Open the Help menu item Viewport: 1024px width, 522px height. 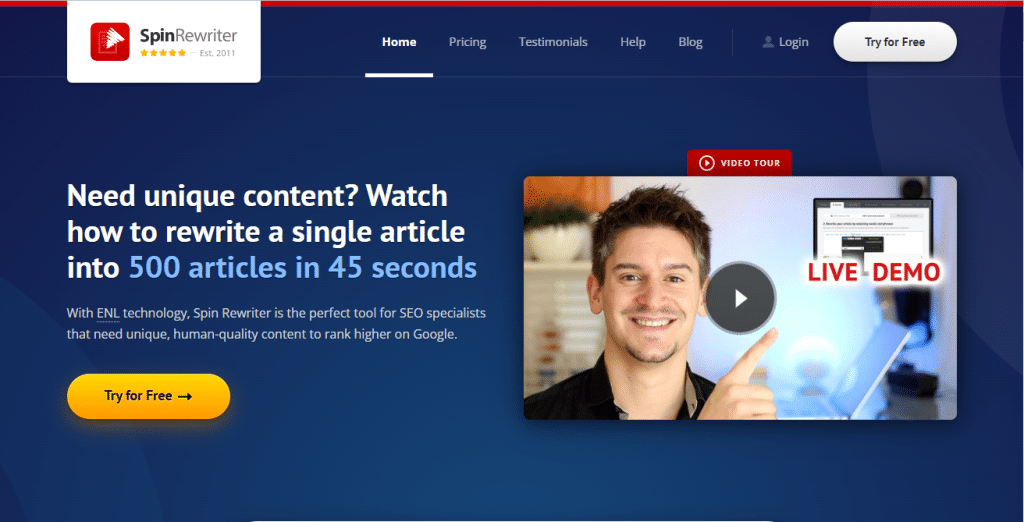click(x=632, y=42)
